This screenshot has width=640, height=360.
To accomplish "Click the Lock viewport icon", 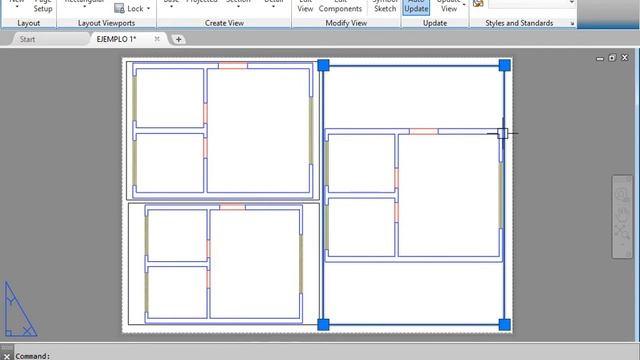I will tap(119, 8).
